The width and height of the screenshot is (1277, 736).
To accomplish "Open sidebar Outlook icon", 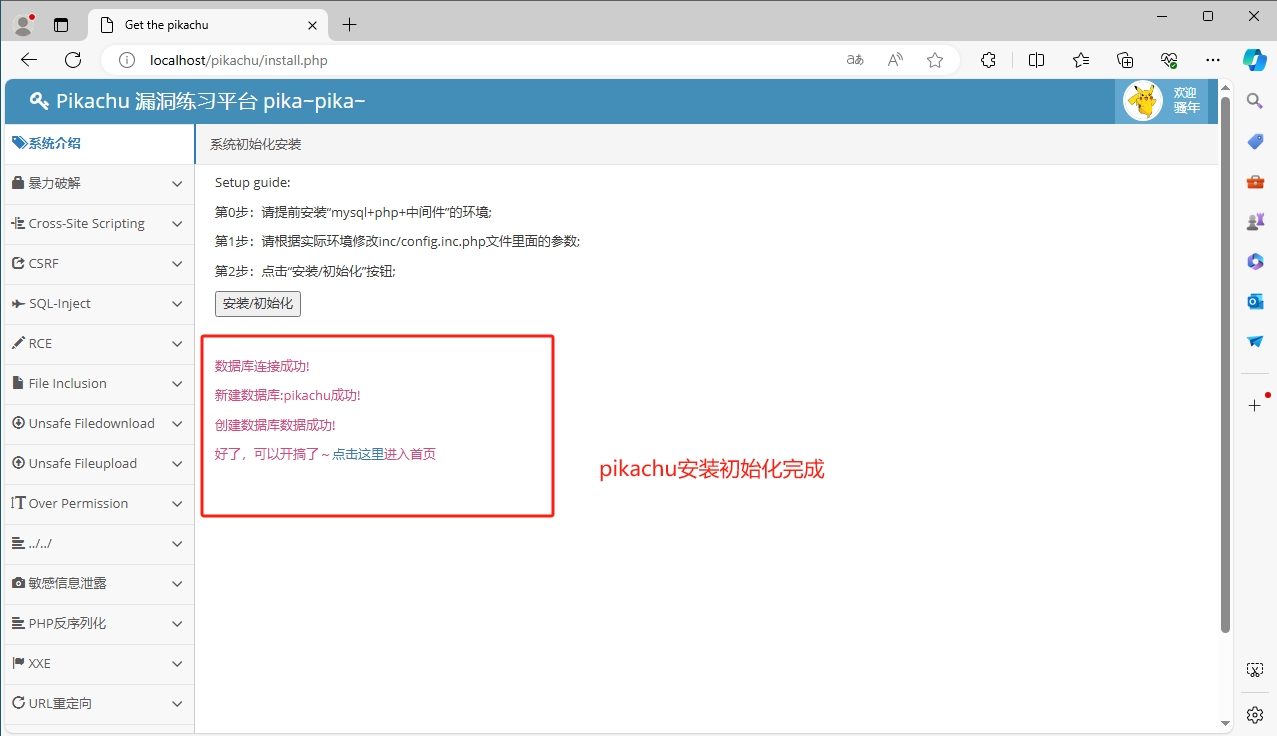I will click(1255, 301).
